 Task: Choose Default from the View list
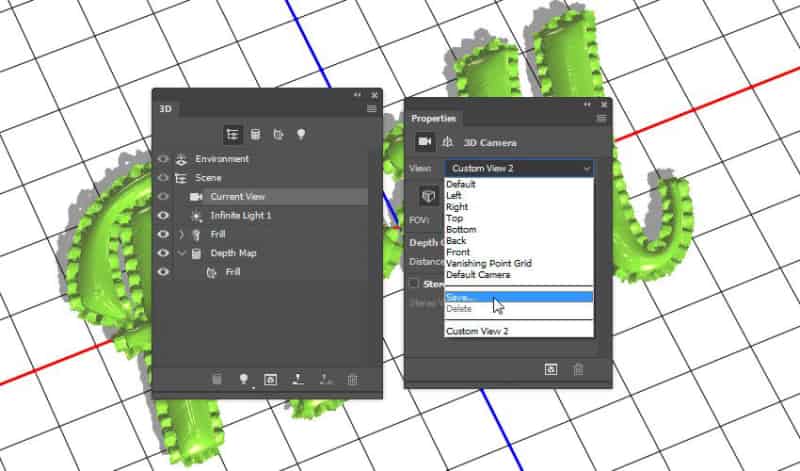tap(519, 184)
